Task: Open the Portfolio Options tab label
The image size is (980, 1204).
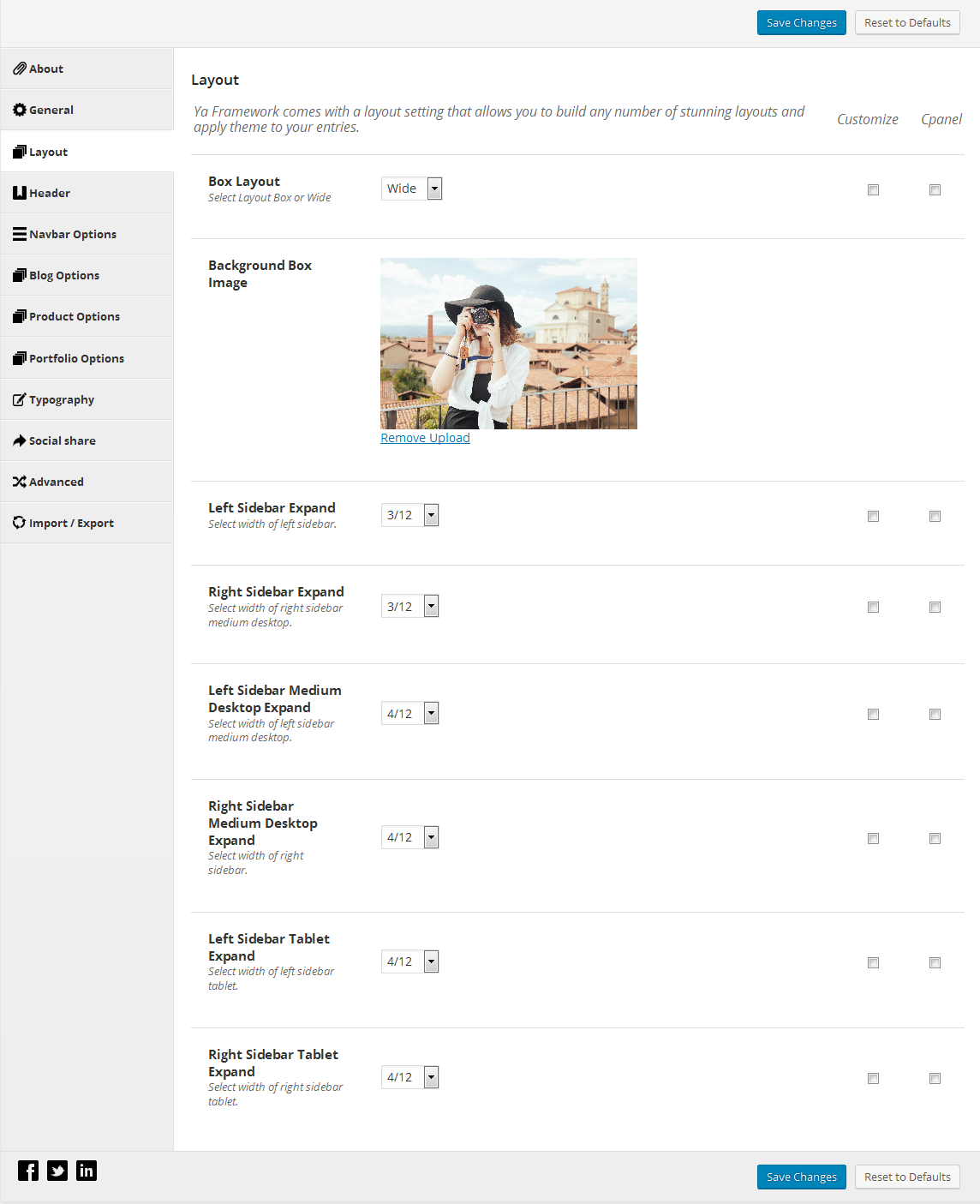Action: (x=77, y=358)
